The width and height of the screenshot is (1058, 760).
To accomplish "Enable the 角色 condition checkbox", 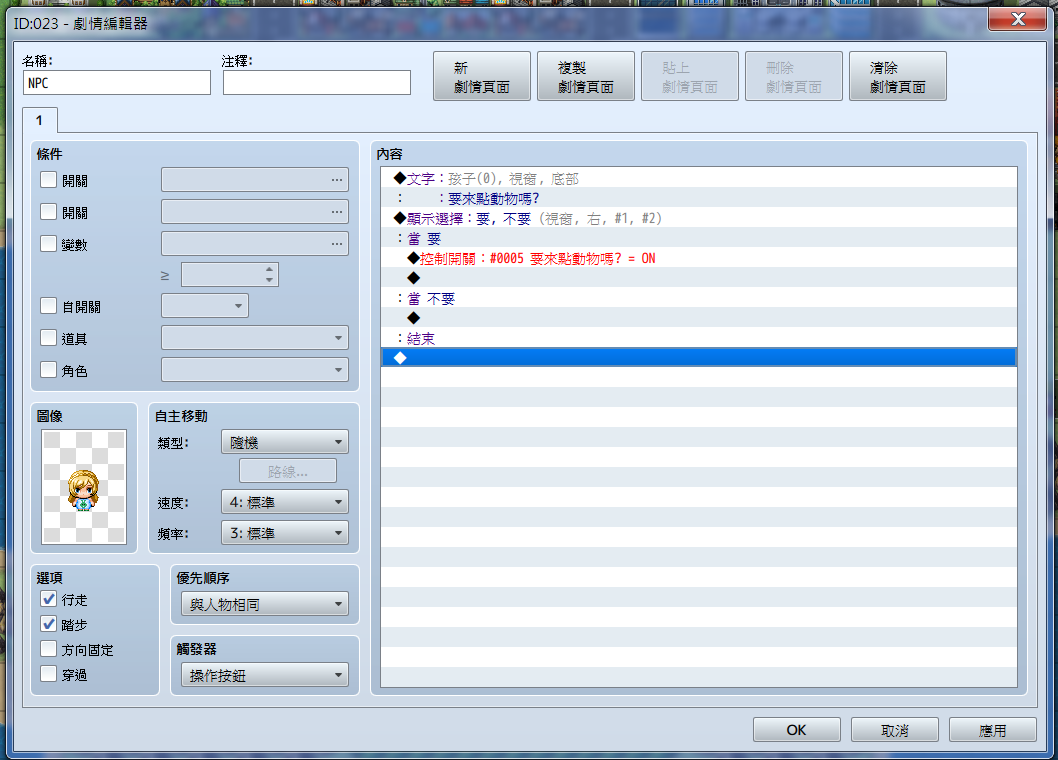I will point(49,370).
